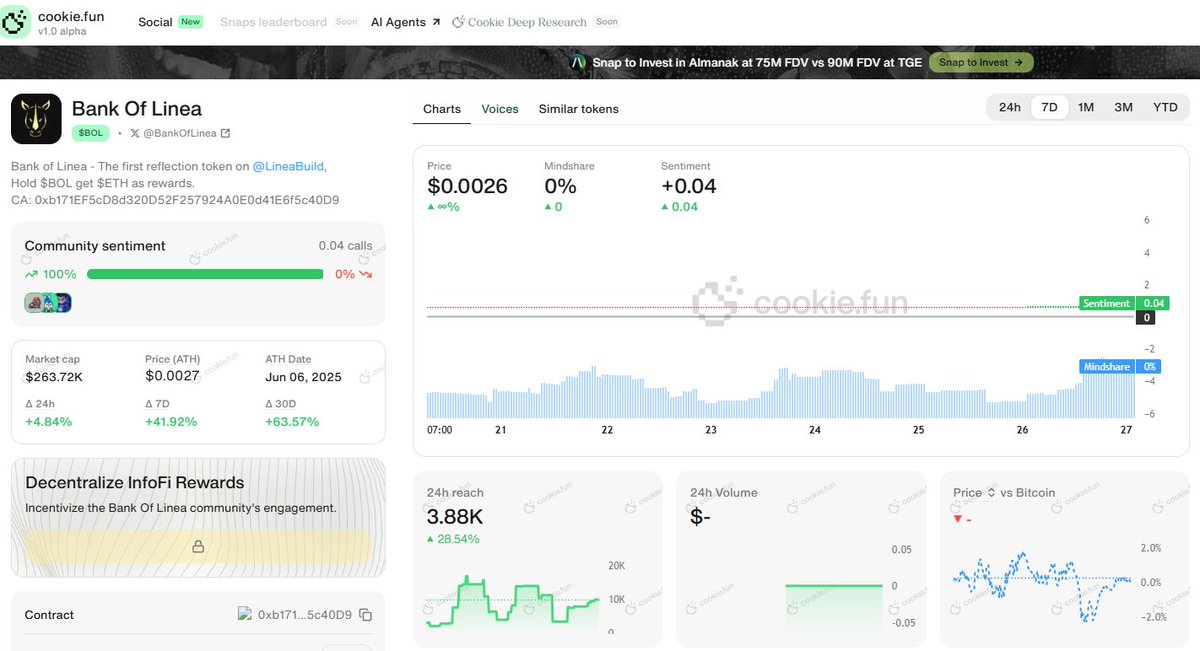
Task: Toggle the Price selector versus Bitcoin
Action: [974, 492]
